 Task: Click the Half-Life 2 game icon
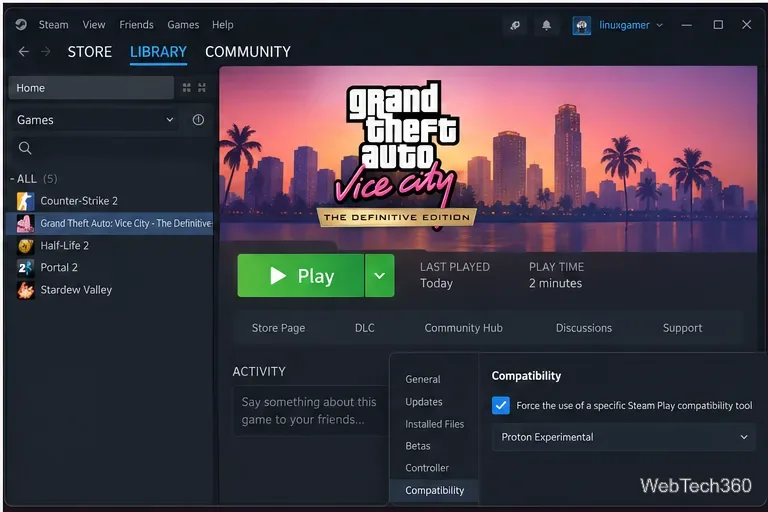[25, 245]
